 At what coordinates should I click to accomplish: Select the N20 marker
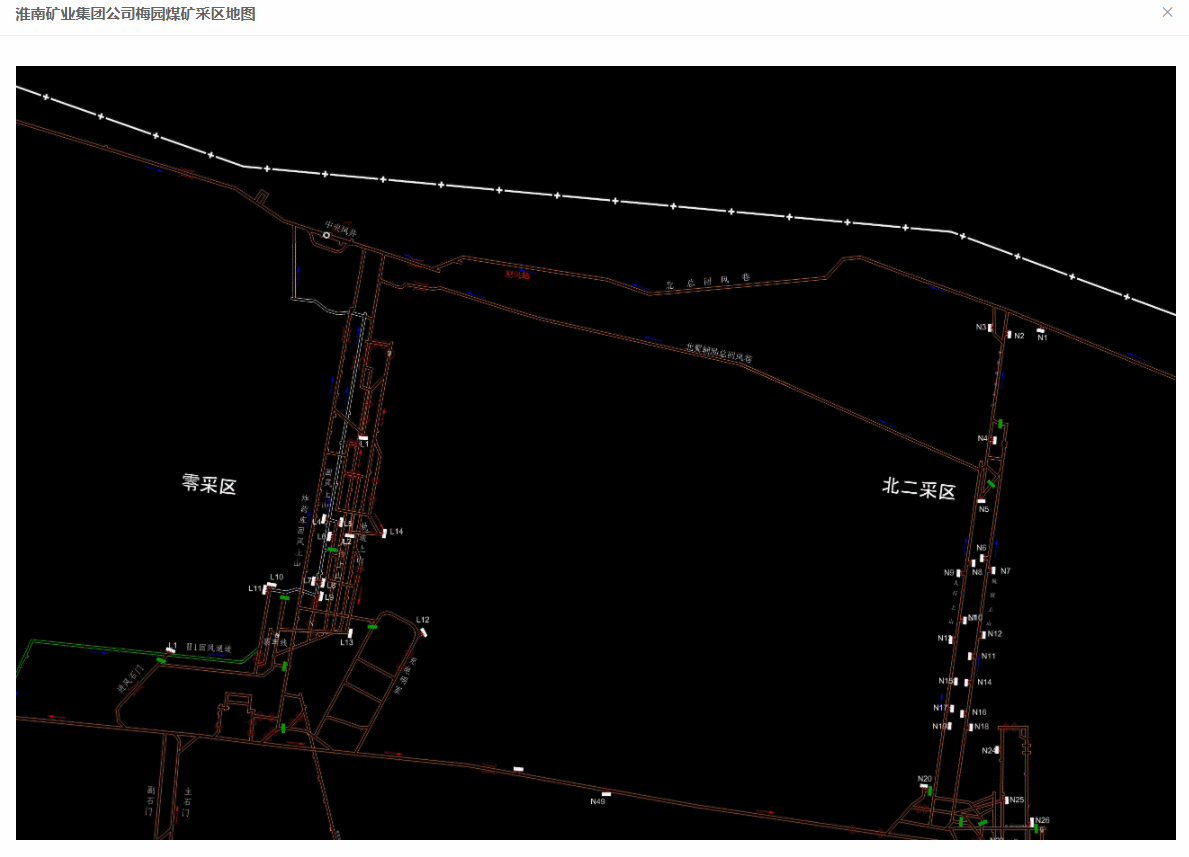coord(923,786)
